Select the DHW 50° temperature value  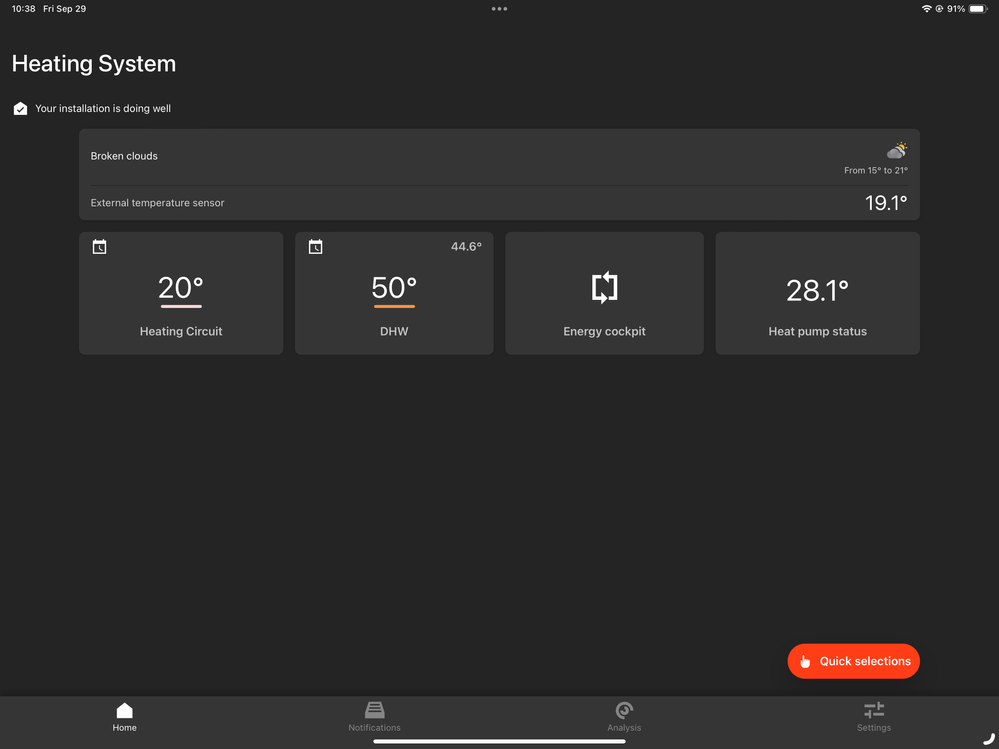394,288
